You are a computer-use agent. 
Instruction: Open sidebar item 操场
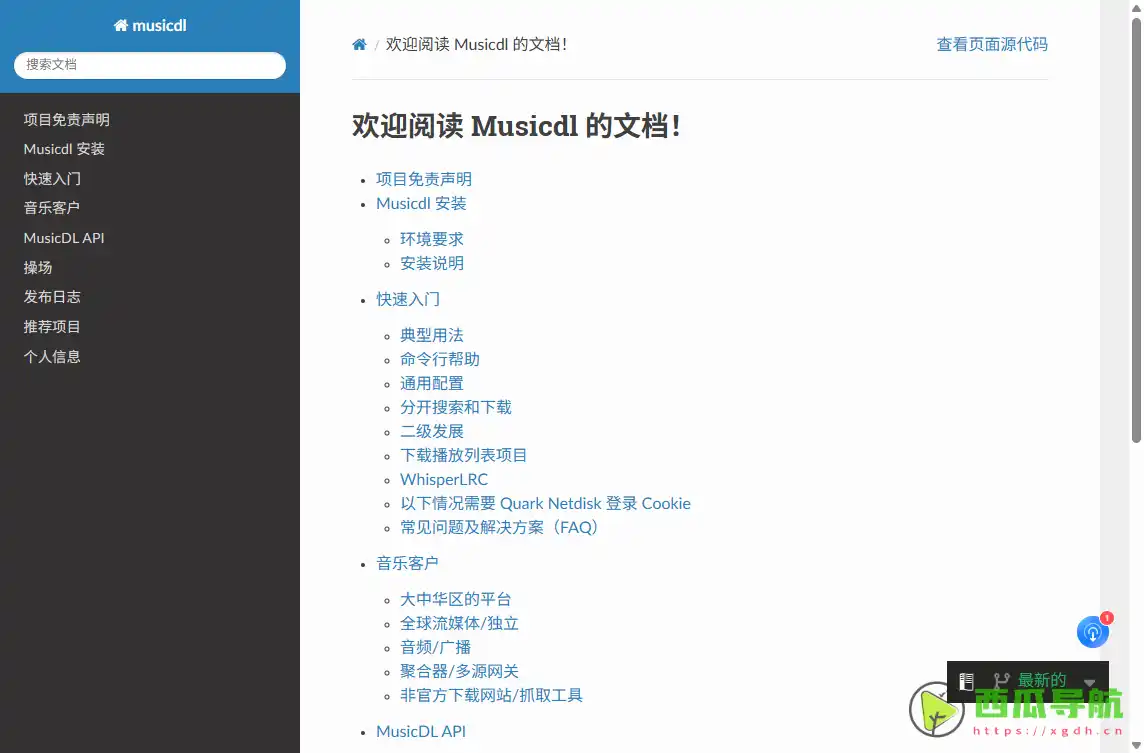coord(38,268)
